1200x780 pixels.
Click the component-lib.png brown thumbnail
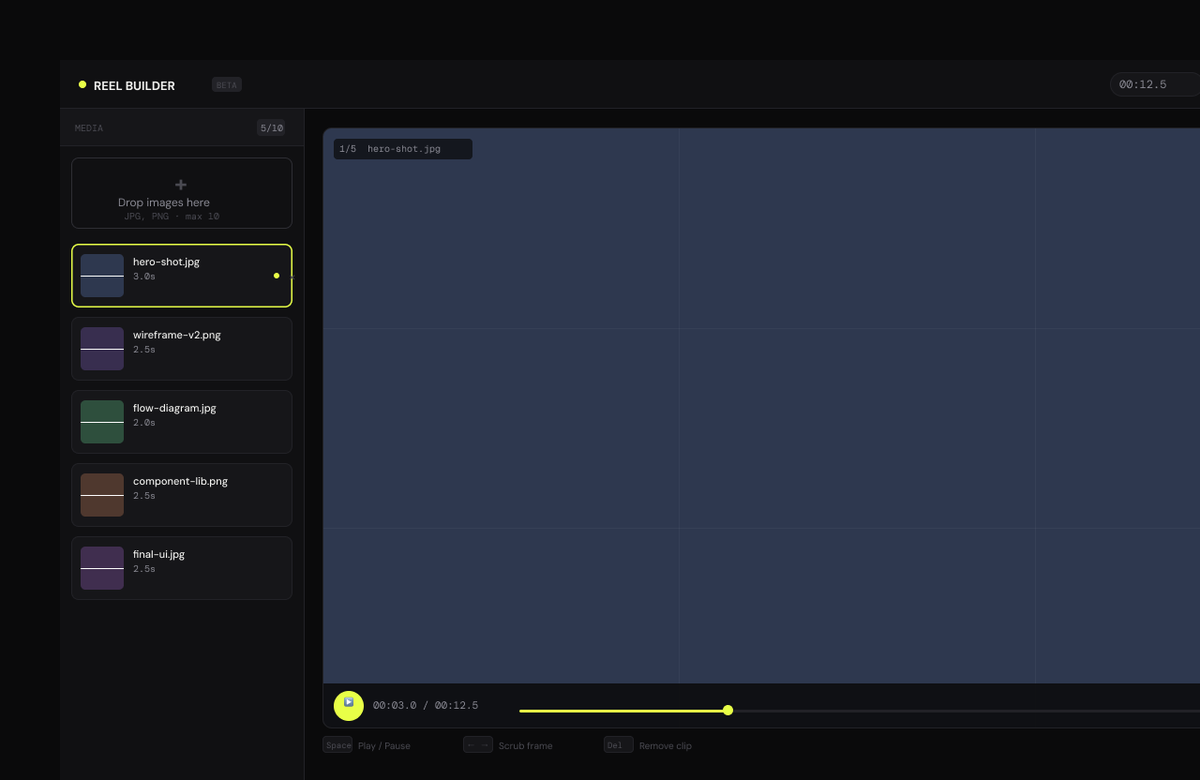(102, 494)
